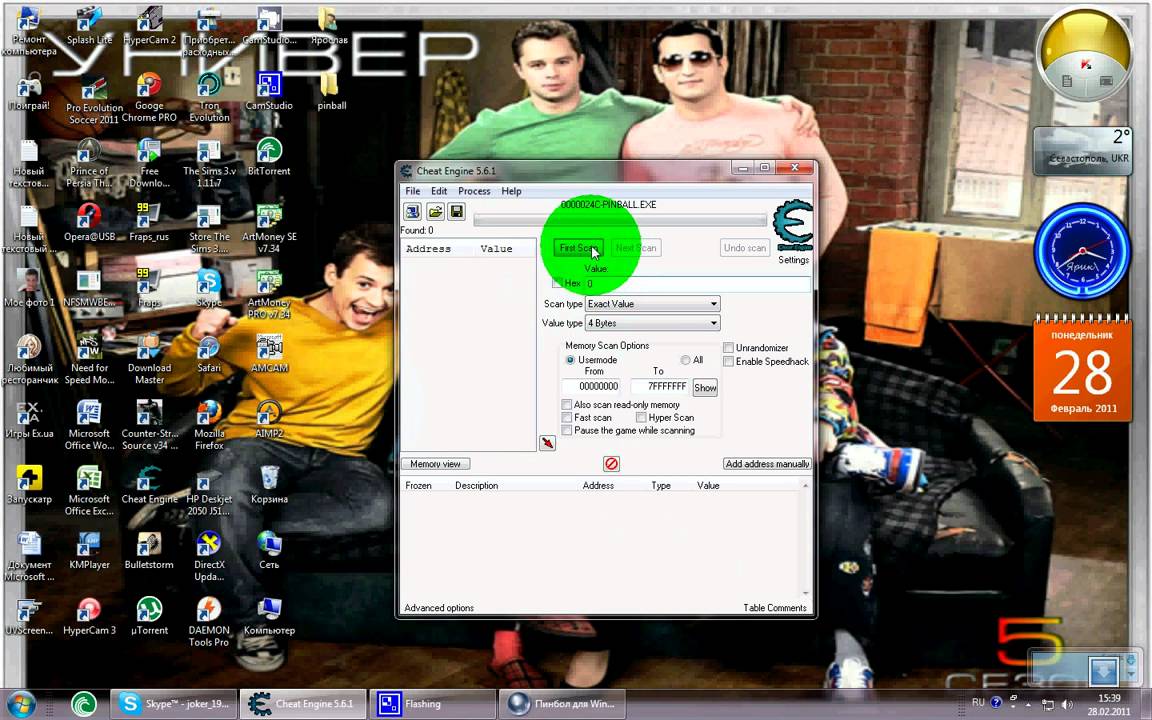Select the Opera@USB desktop shortcut

pyautogui.click(x=90, y=223)
